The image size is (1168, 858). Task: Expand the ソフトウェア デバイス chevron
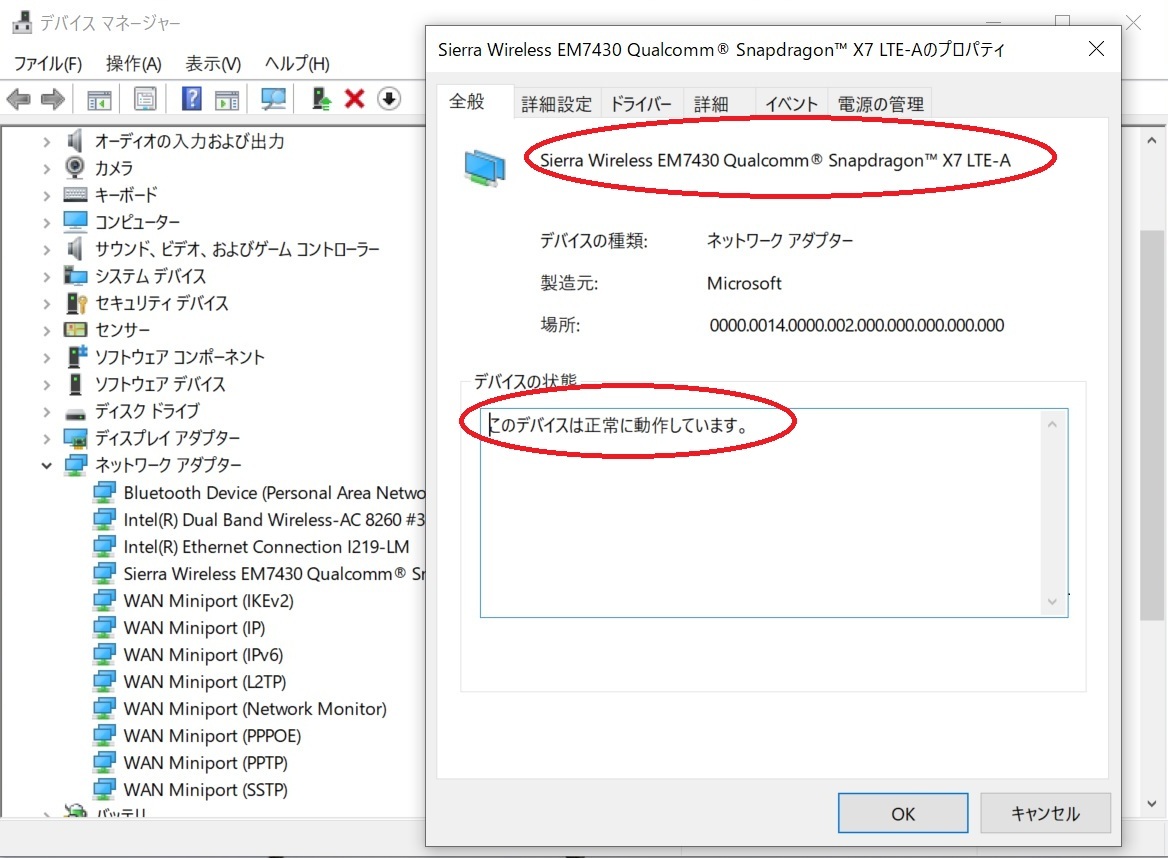46,385
